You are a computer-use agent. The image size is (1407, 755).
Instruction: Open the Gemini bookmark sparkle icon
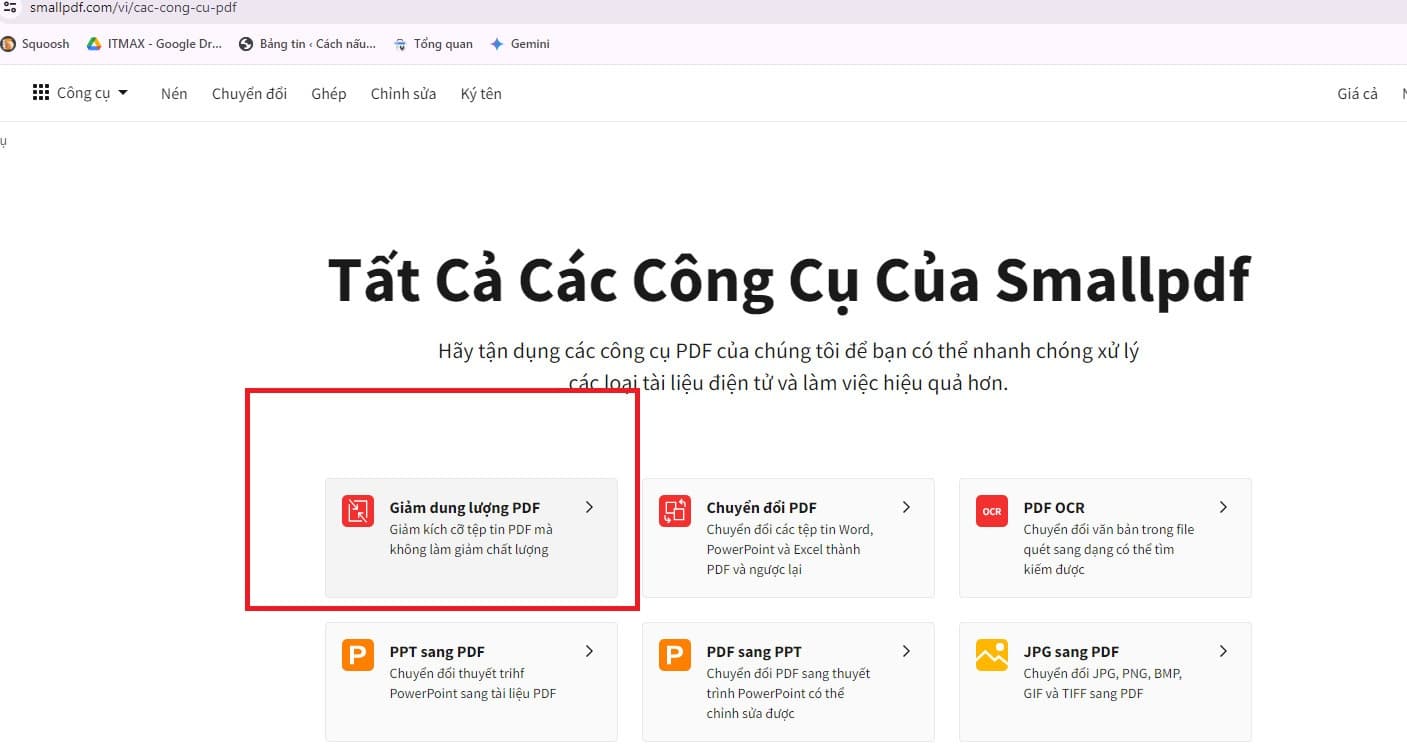click(496, 44)
